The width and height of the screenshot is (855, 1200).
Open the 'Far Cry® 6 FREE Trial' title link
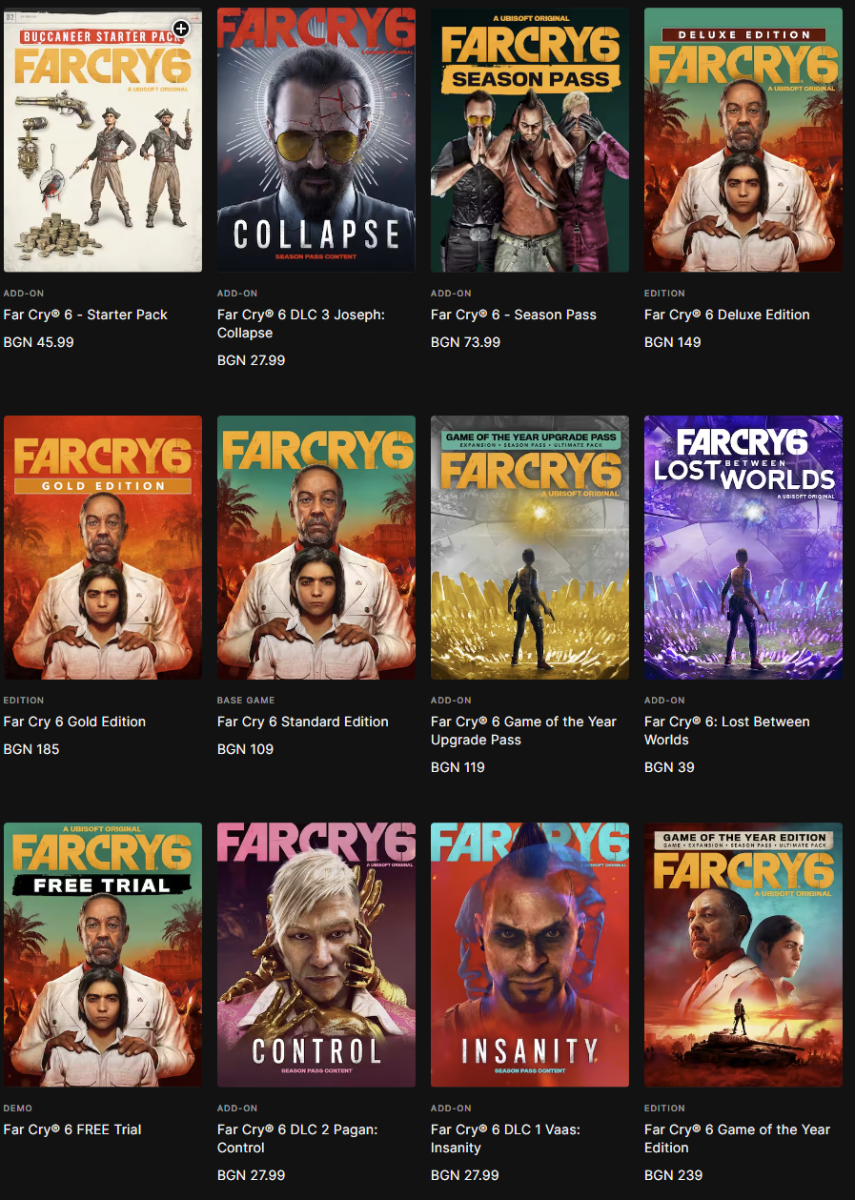(73, 1129)
